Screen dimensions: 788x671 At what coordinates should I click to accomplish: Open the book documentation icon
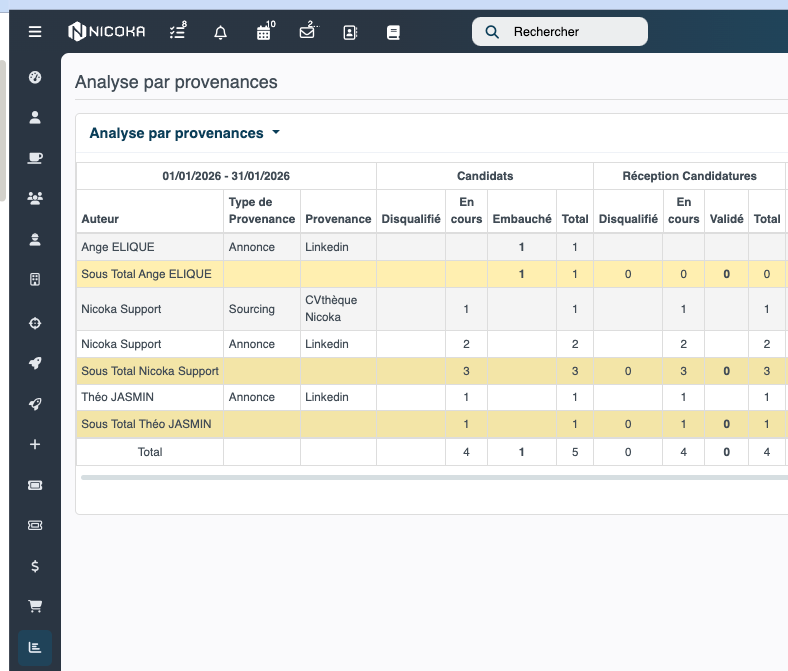(393, 33)
